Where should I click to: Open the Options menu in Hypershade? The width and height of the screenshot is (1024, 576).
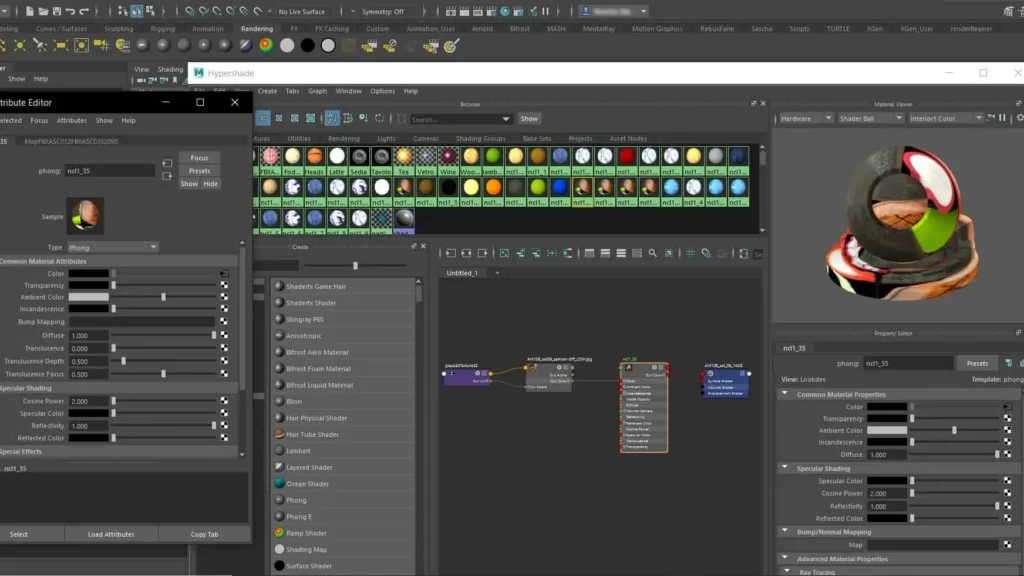(x=383, y=91)
